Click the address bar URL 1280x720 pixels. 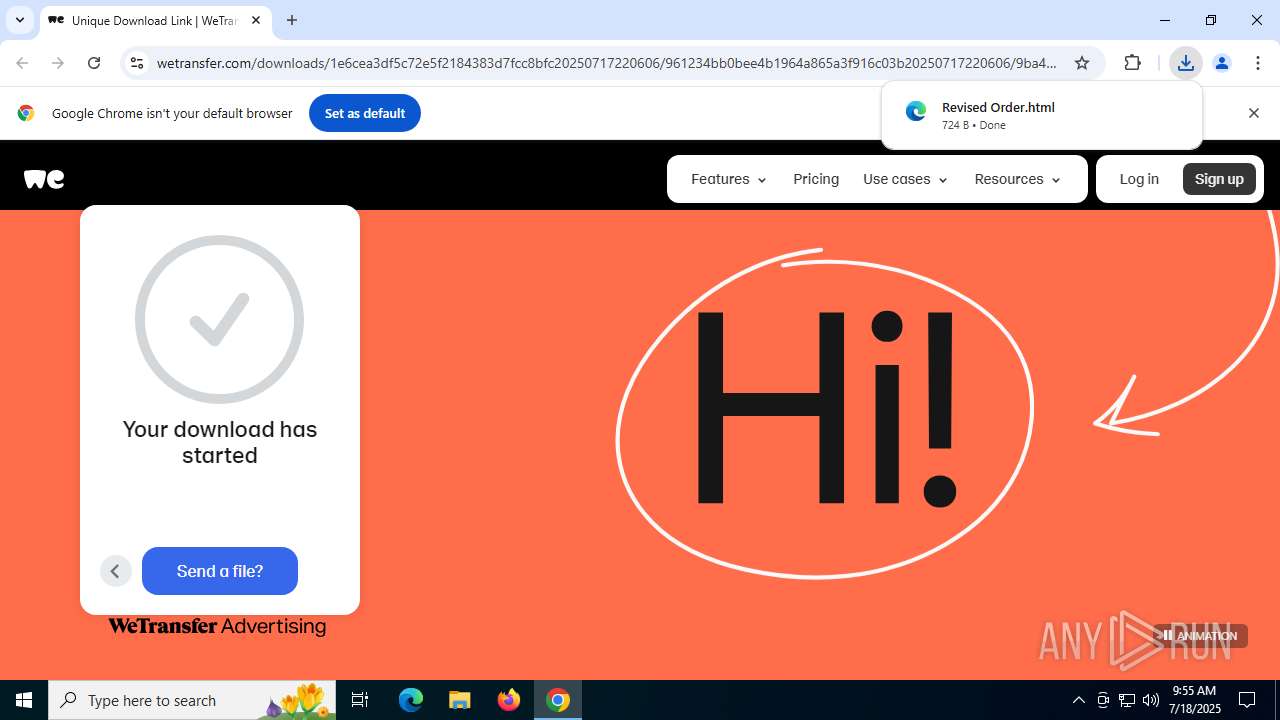(x=606, y=63)
